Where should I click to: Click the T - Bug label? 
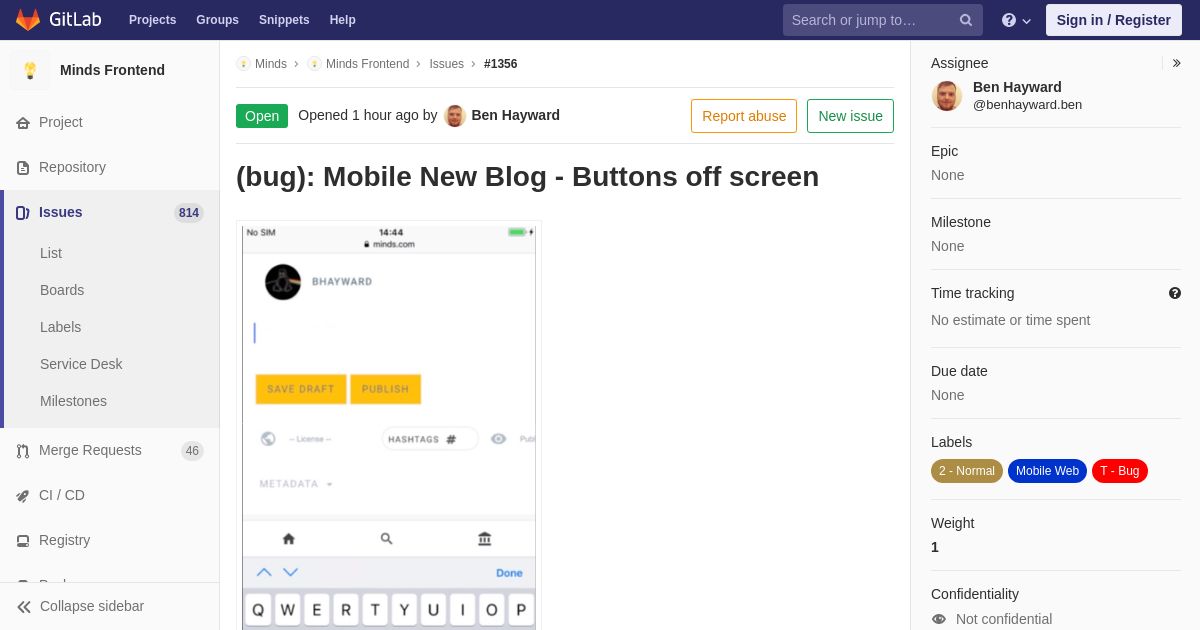tap(1120, 471)
